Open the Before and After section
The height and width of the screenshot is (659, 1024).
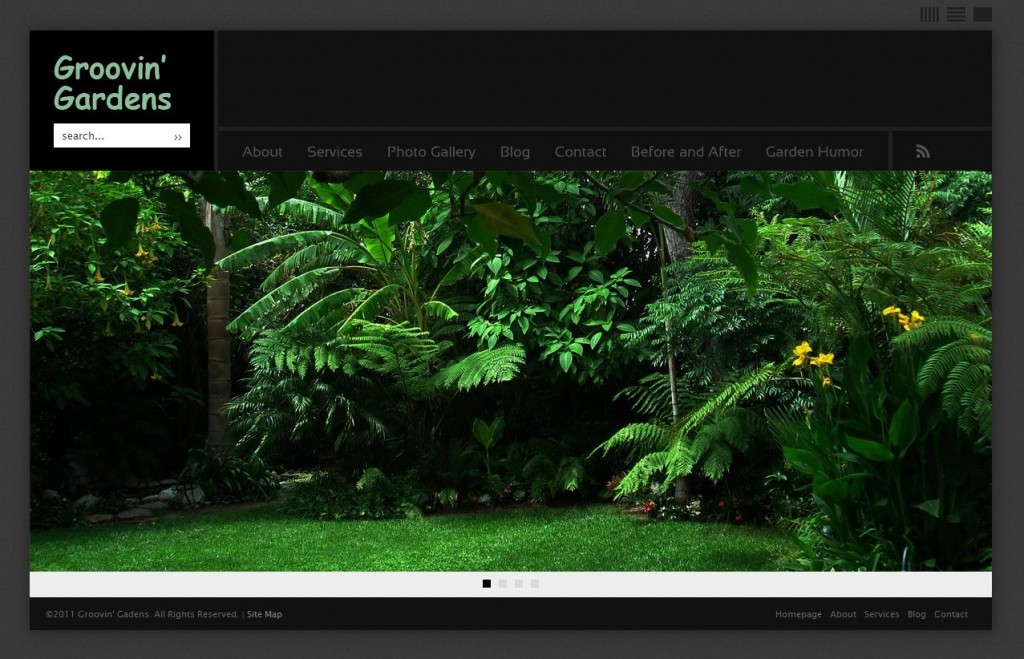coord(685,151)
